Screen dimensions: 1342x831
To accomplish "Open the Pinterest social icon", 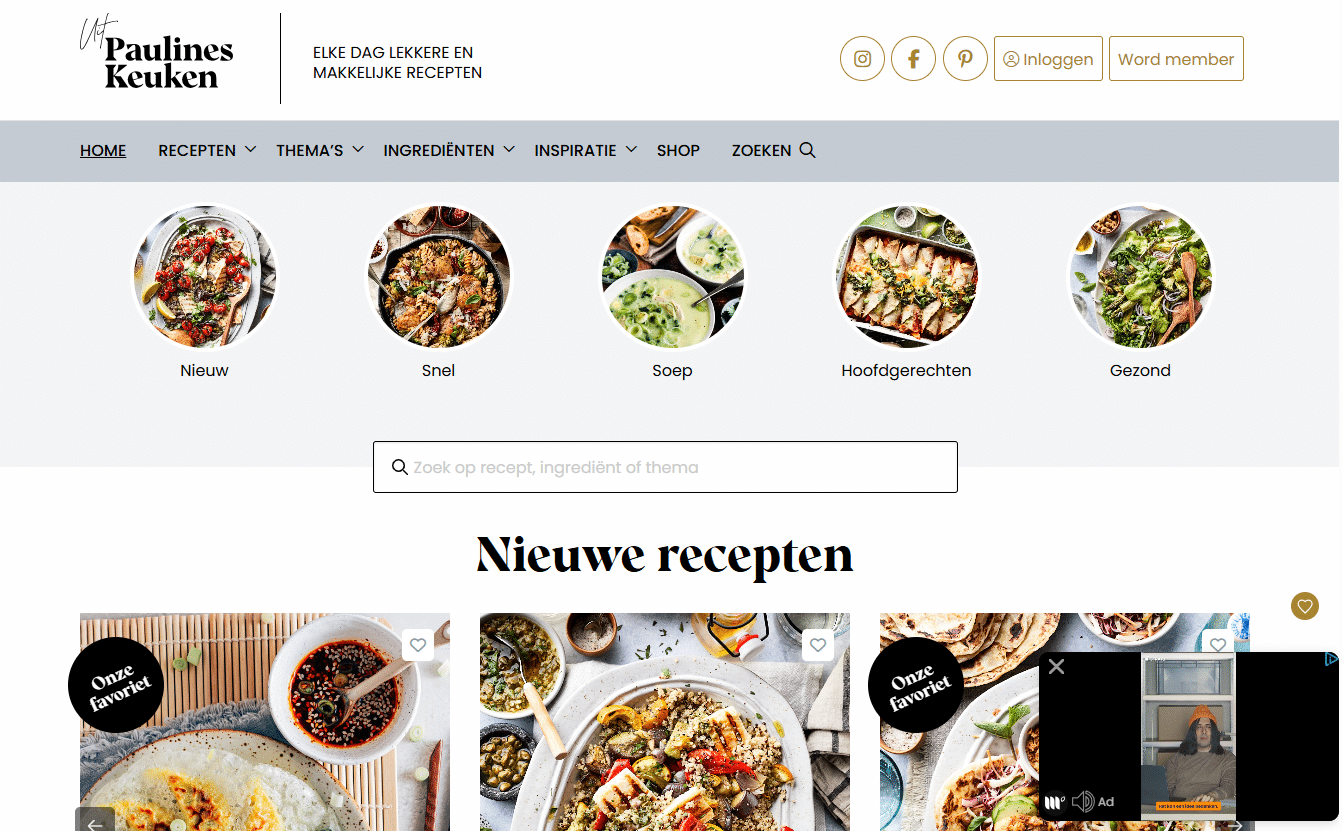I will 965,59.
